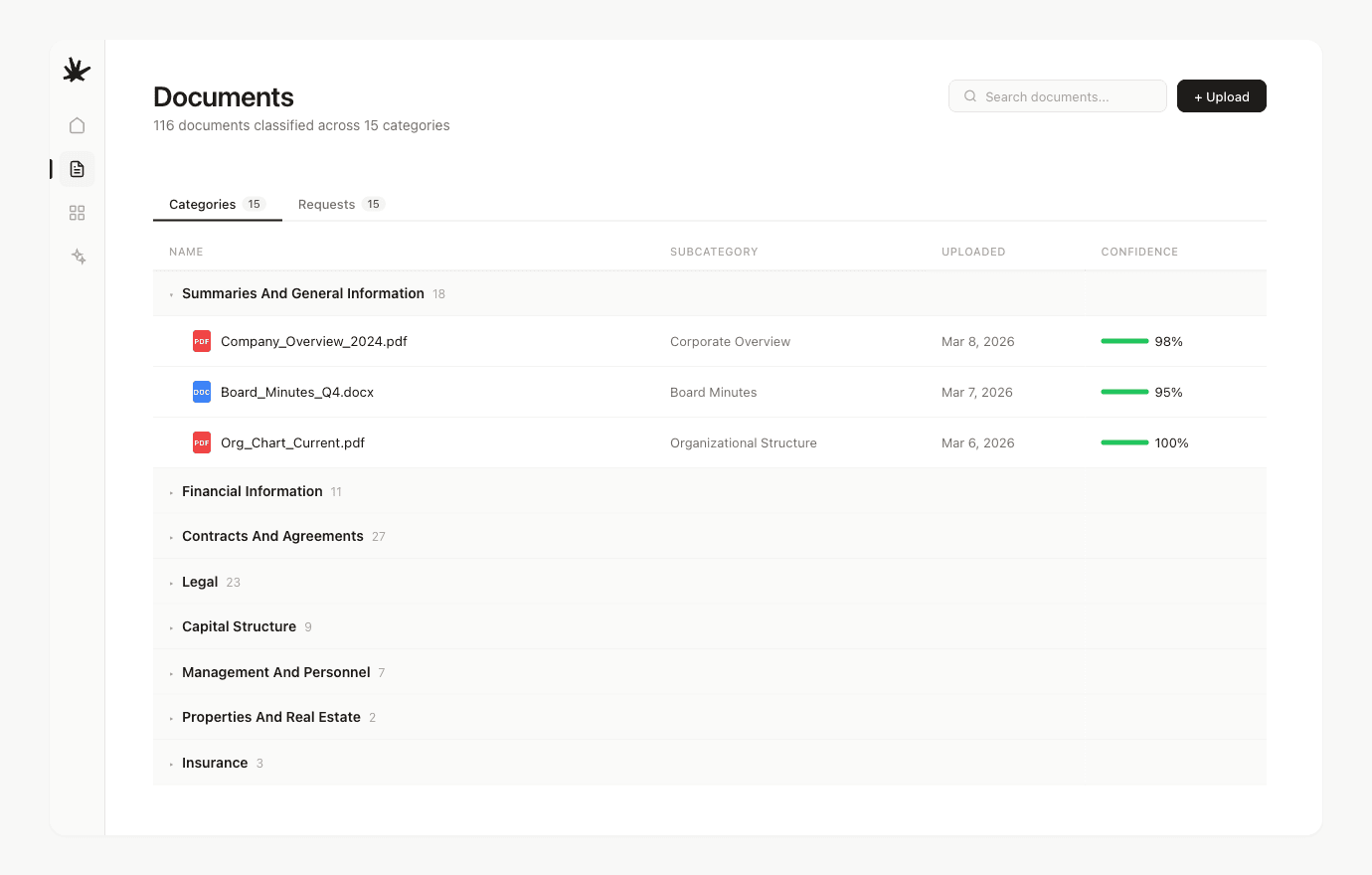The height and width of the screenshot is (875, 1372).
Task: Click the 98% confidence bar for Company_Overview_2024.pdf
Action: coord(1124,341)
